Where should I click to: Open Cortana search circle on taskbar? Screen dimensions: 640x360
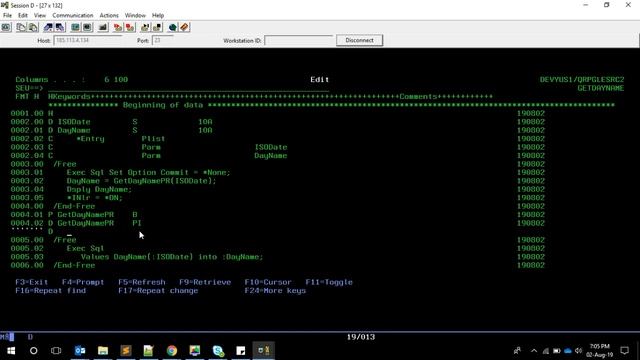33,351
